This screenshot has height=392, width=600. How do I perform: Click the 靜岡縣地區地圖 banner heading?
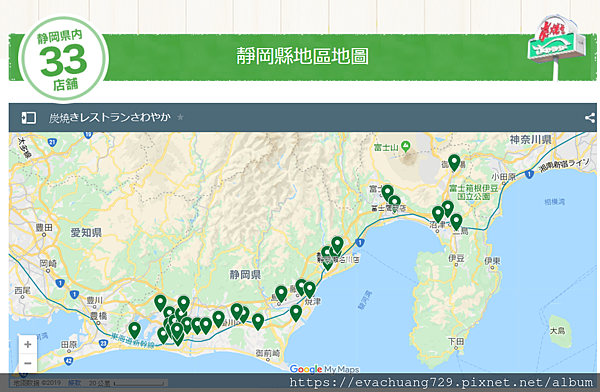(302, 56)
